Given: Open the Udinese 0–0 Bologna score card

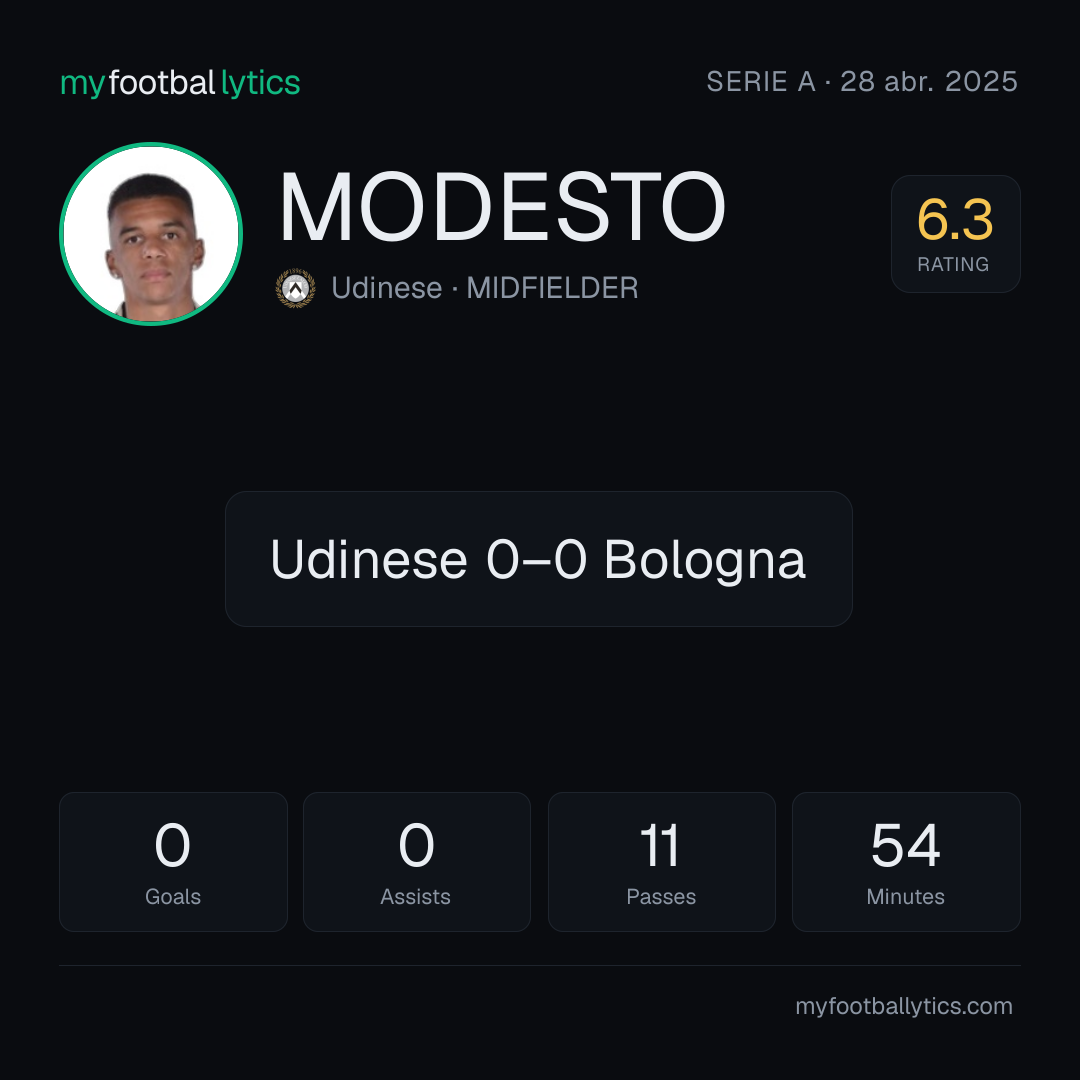Looking at the screenshot, I should pyautogui.click(x=539, y=559).
